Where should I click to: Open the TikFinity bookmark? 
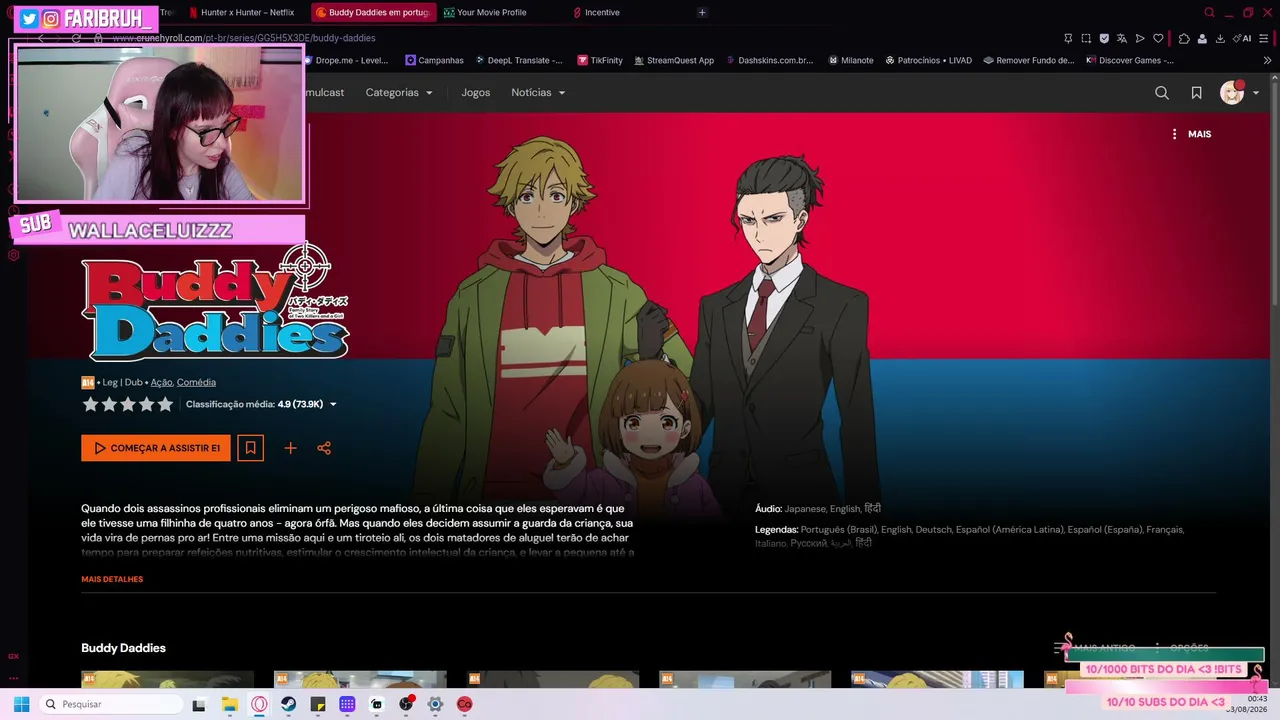(600, 60)
